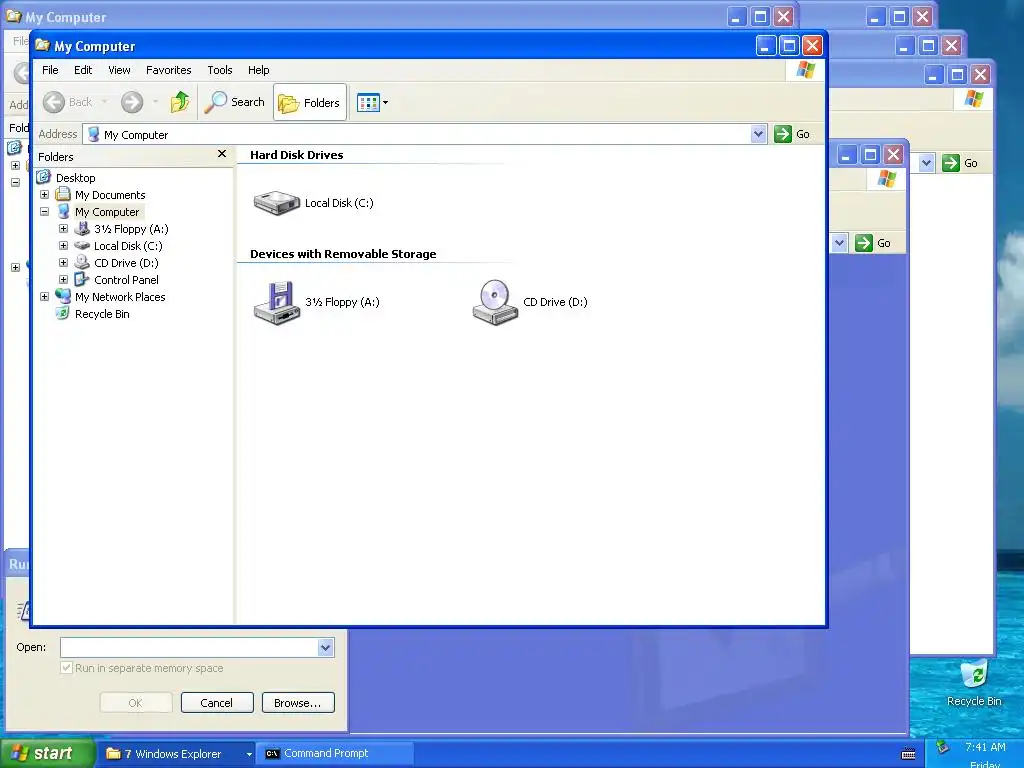Open the File menu
1024x768 pixels.
50,70
